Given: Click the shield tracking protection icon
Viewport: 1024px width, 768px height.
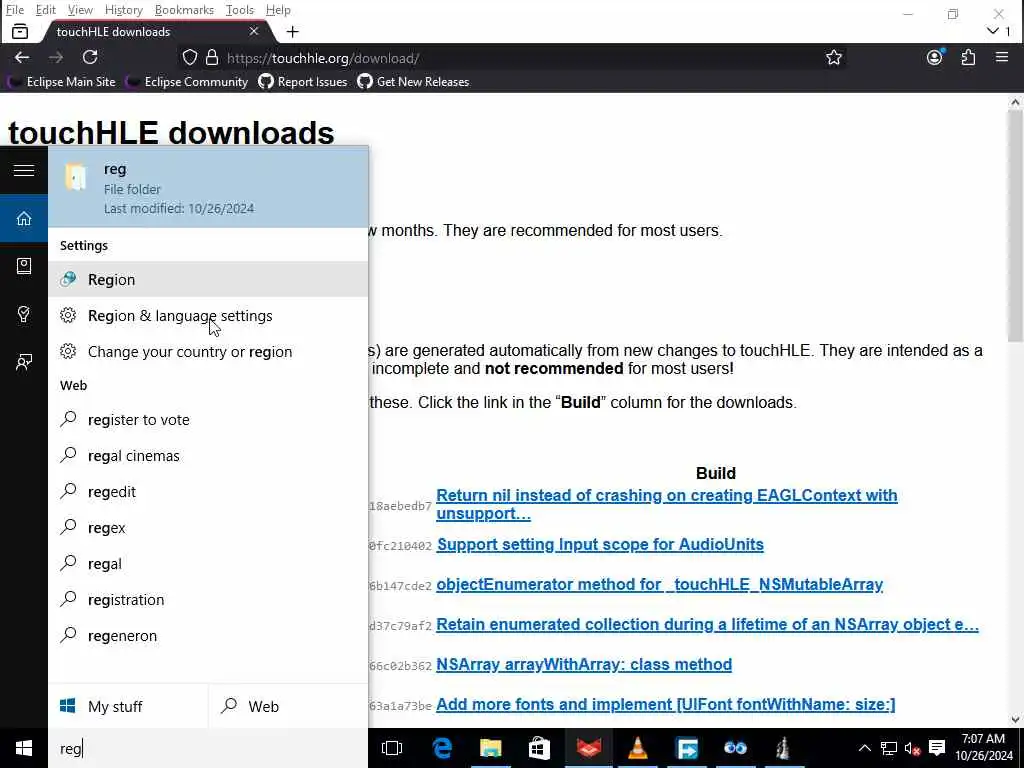Looking at the screenshot, I should [190, 57].
